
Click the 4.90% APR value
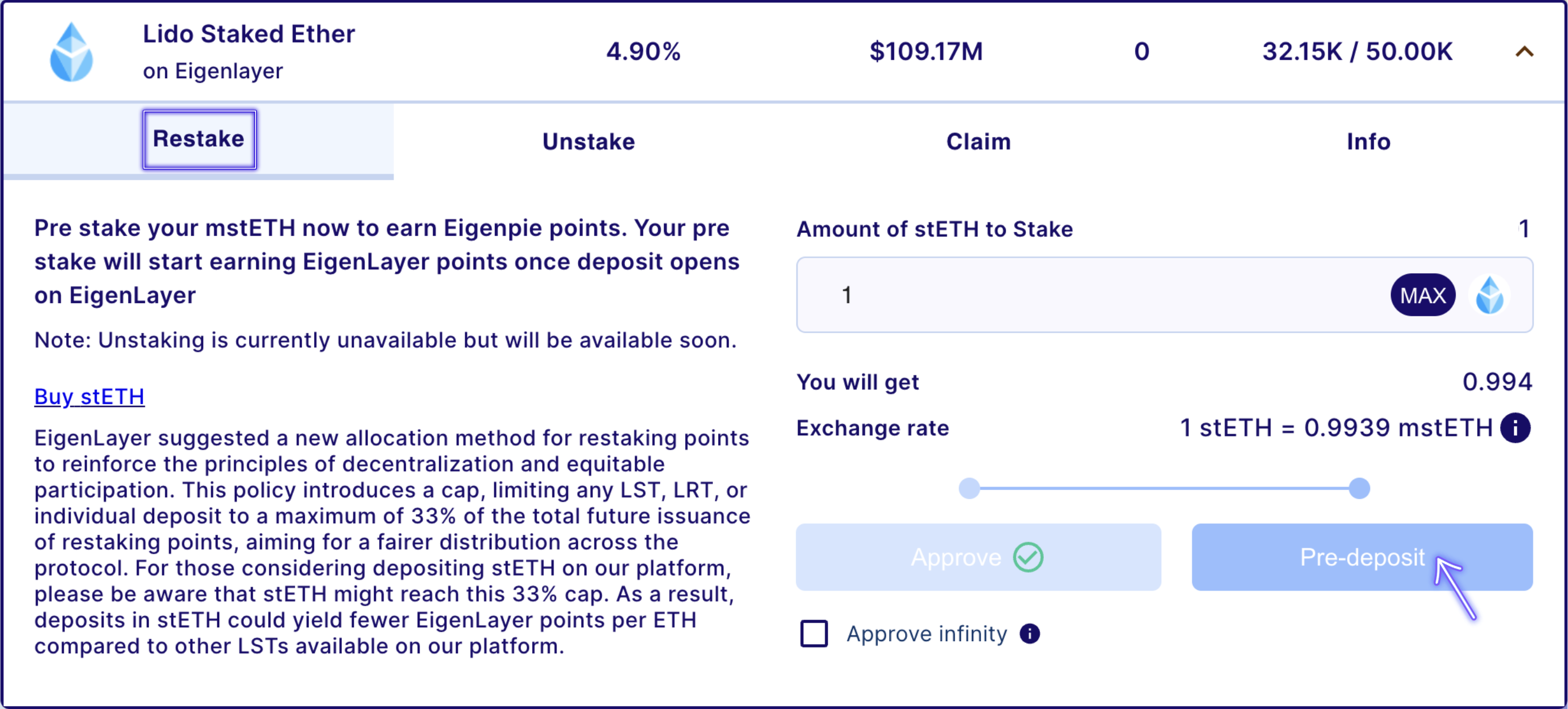(x=643, y=52)
